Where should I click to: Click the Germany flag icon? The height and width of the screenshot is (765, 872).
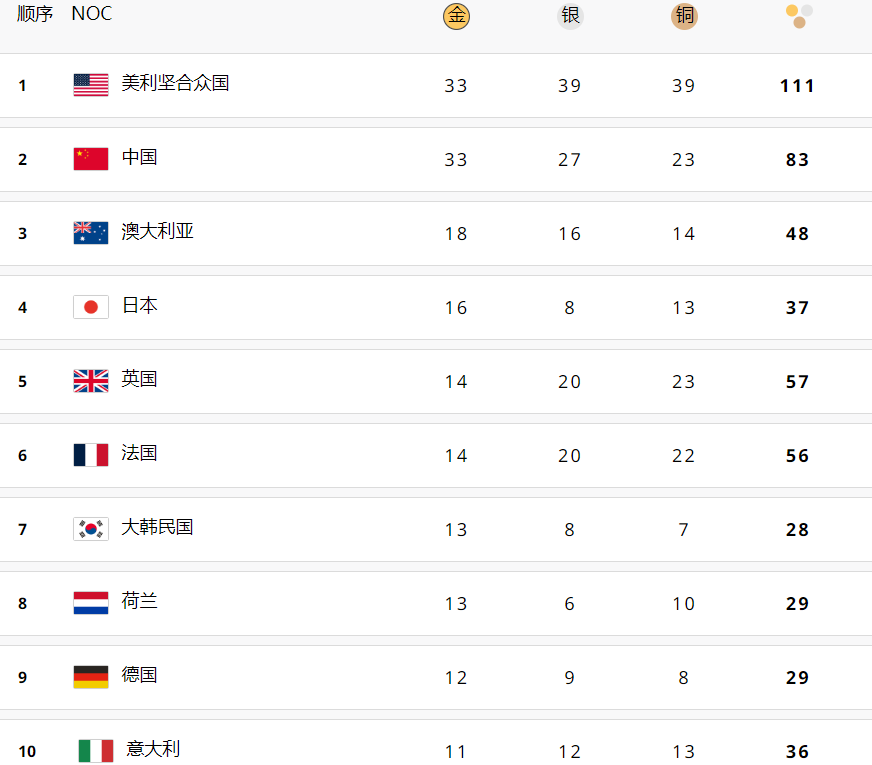[91, 677]
